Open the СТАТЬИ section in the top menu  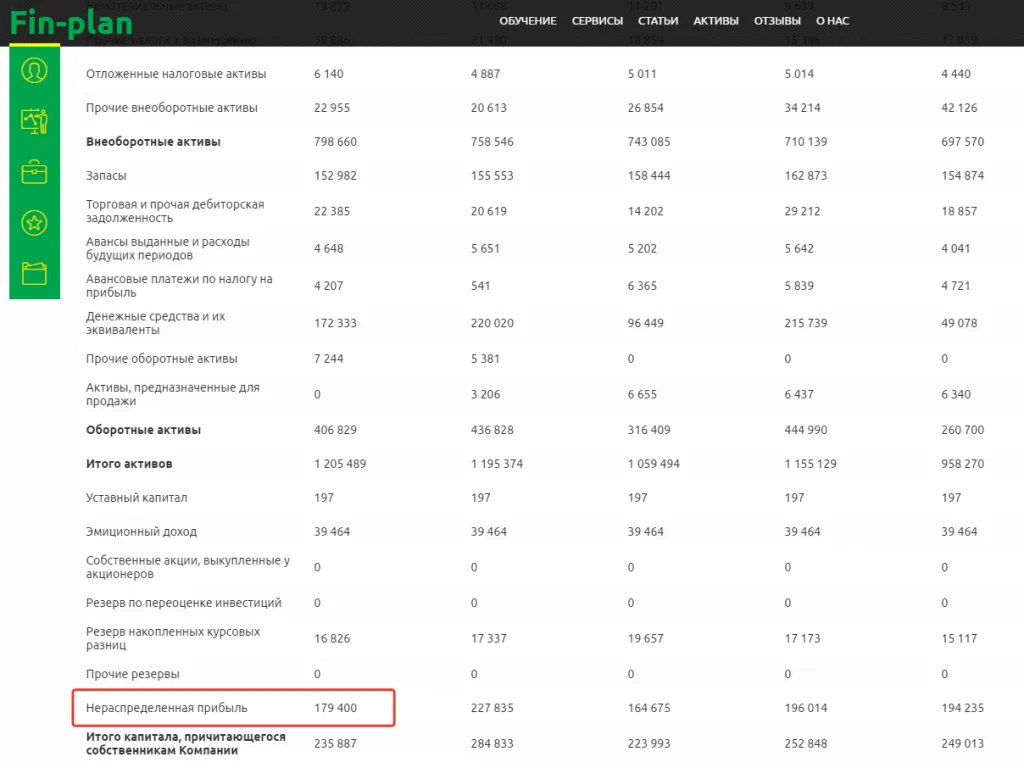pos(658,21)
